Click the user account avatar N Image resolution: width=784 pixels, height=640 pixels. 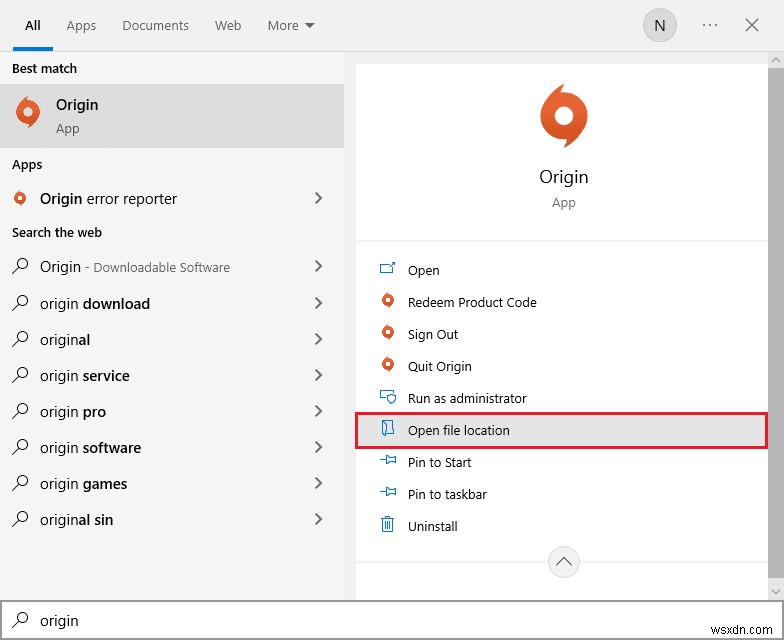659,26
